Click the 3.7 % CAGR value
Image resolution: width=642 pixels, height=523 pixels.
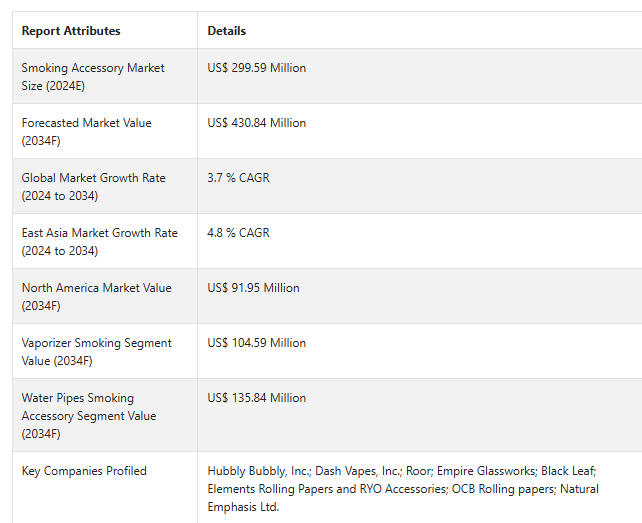239,178
